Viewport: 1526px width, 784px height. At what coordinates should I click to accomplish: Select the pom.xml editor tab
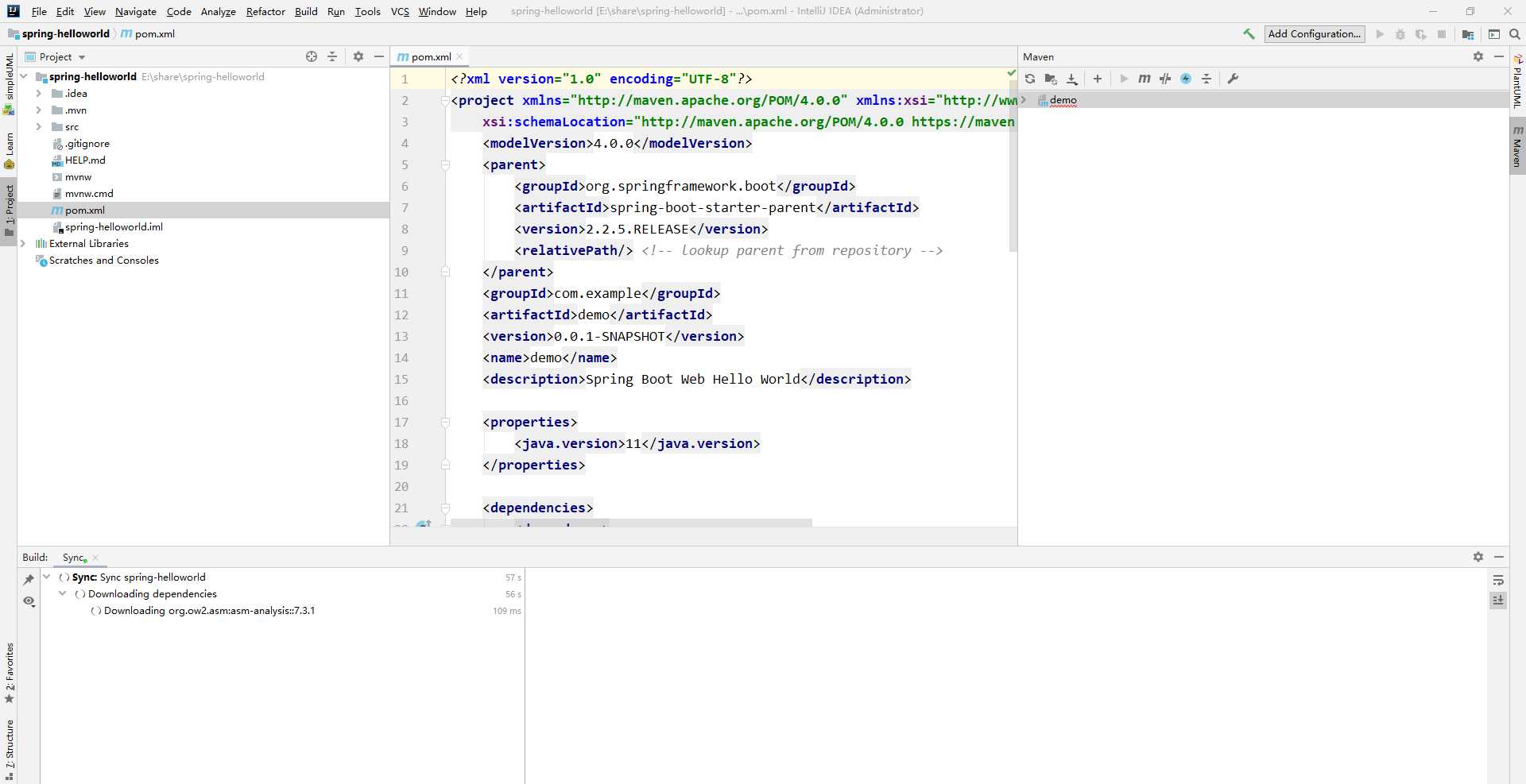tap(431, 56)
